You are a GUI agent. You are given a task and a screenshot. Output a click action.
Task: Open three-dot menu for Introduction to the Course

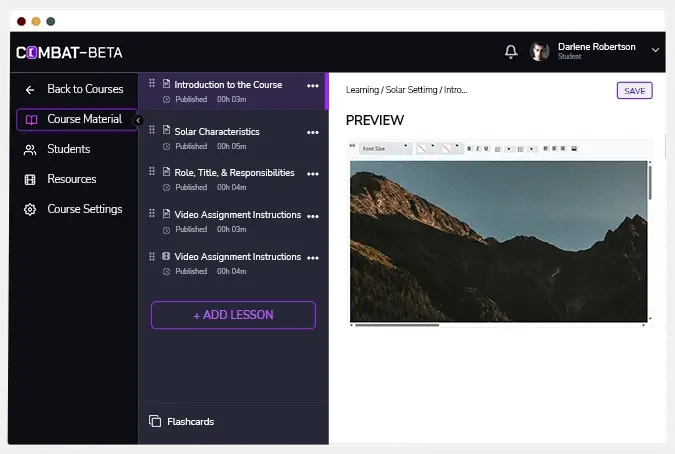[x=312, y=86]
